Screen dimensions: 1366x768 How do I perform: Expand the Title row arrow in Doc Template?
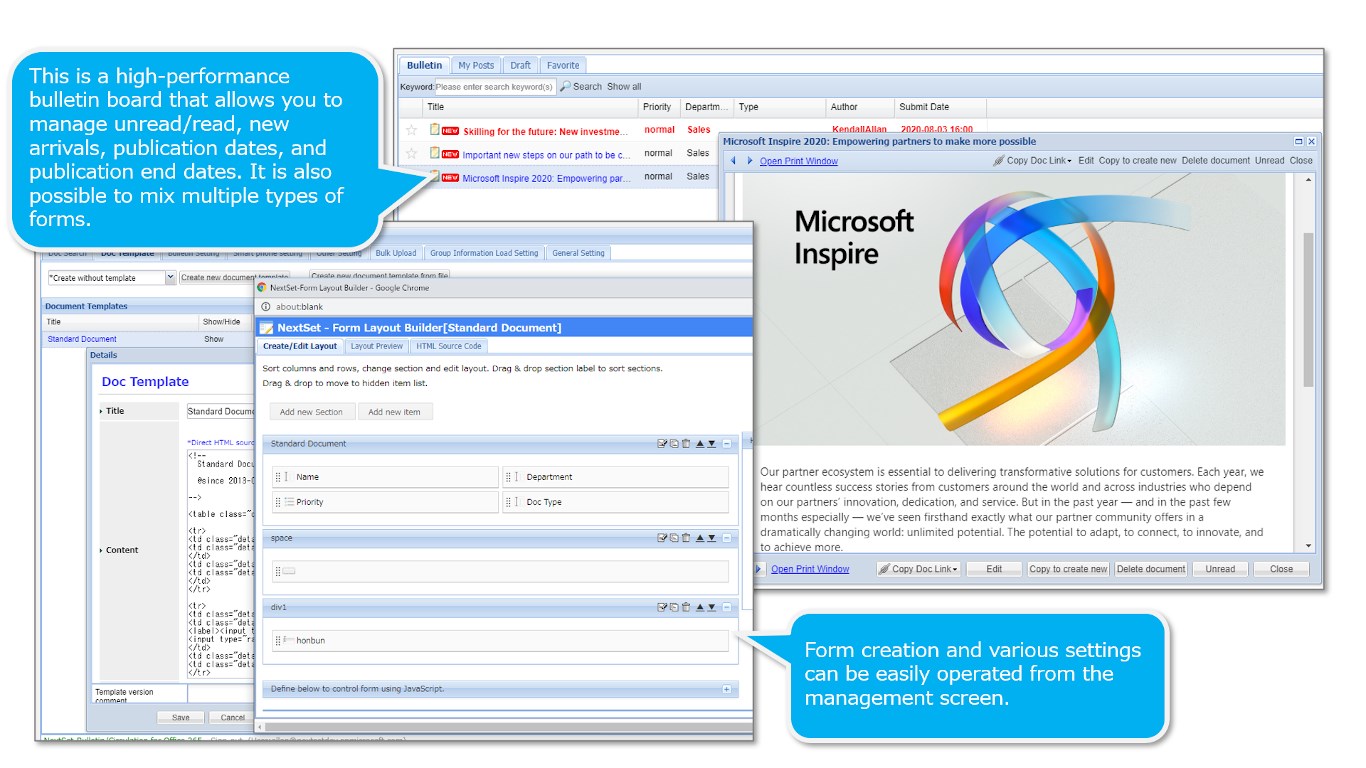pyautogui.click(x=101, y=411)
